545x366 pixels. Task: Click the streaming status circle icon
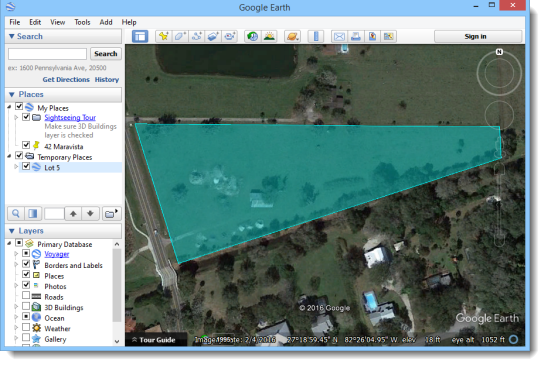pyautogui.click(x=513, y=340)
